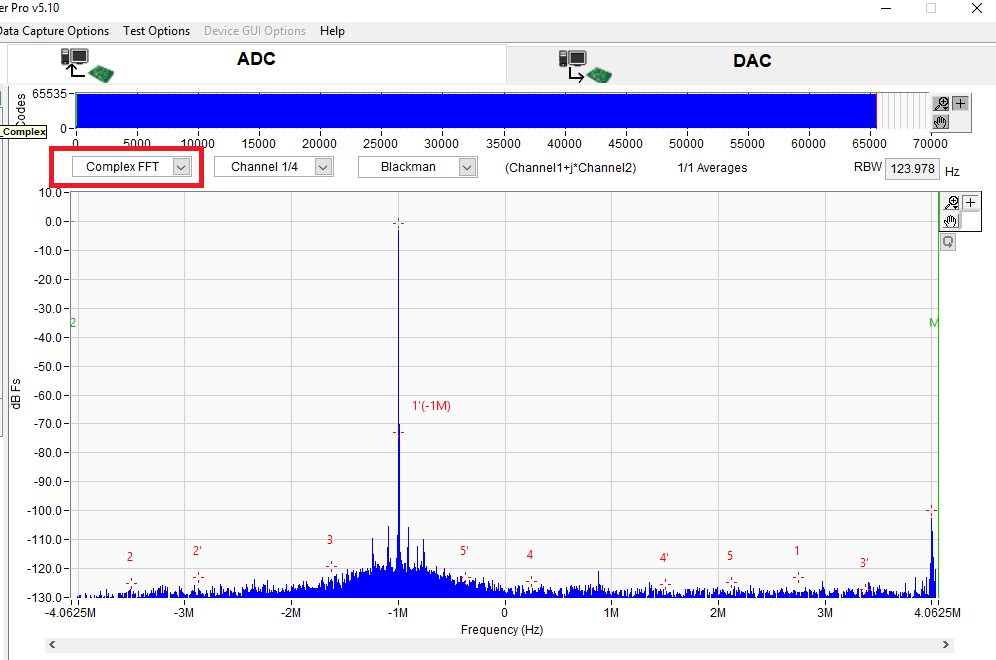The height and width of the screenshot is (660, 996).
Task: Click the undo zoom icon below the FFT tools
Action: click(948, 241)
